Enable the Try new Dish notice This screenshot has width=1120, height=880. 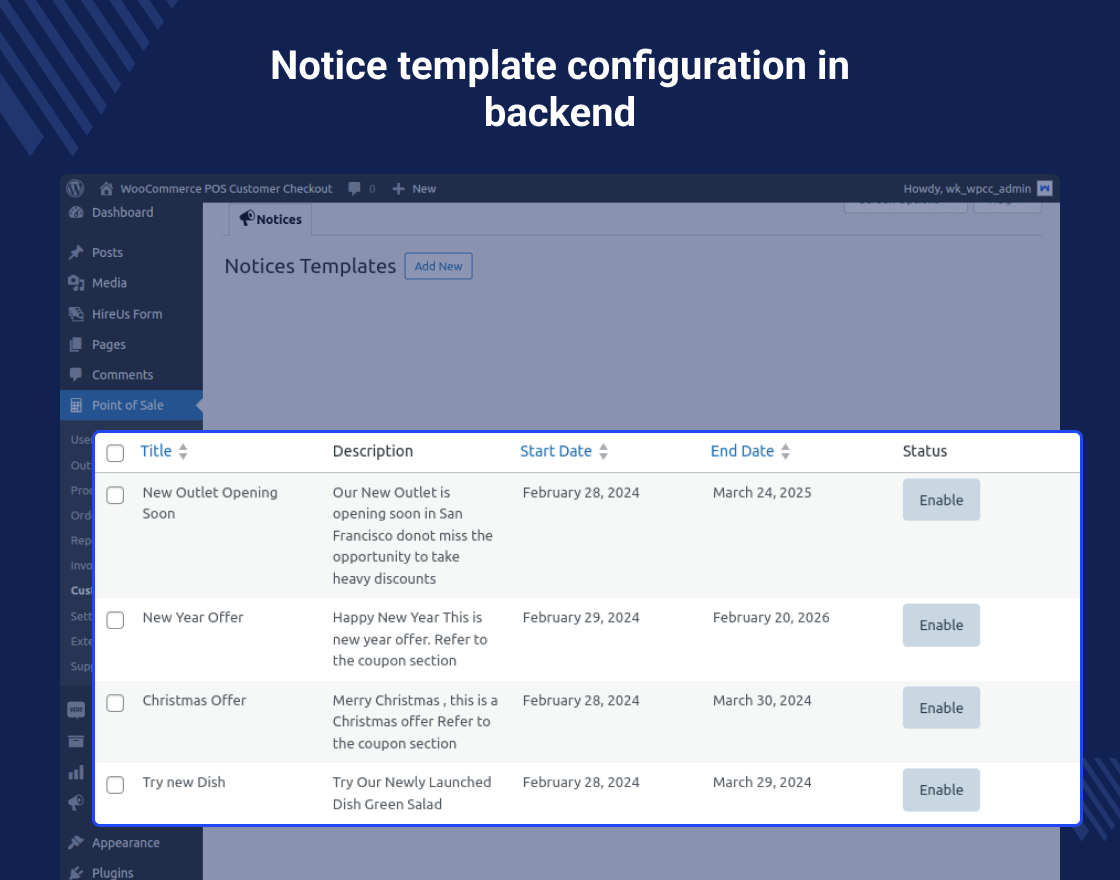tap(941, 789)
